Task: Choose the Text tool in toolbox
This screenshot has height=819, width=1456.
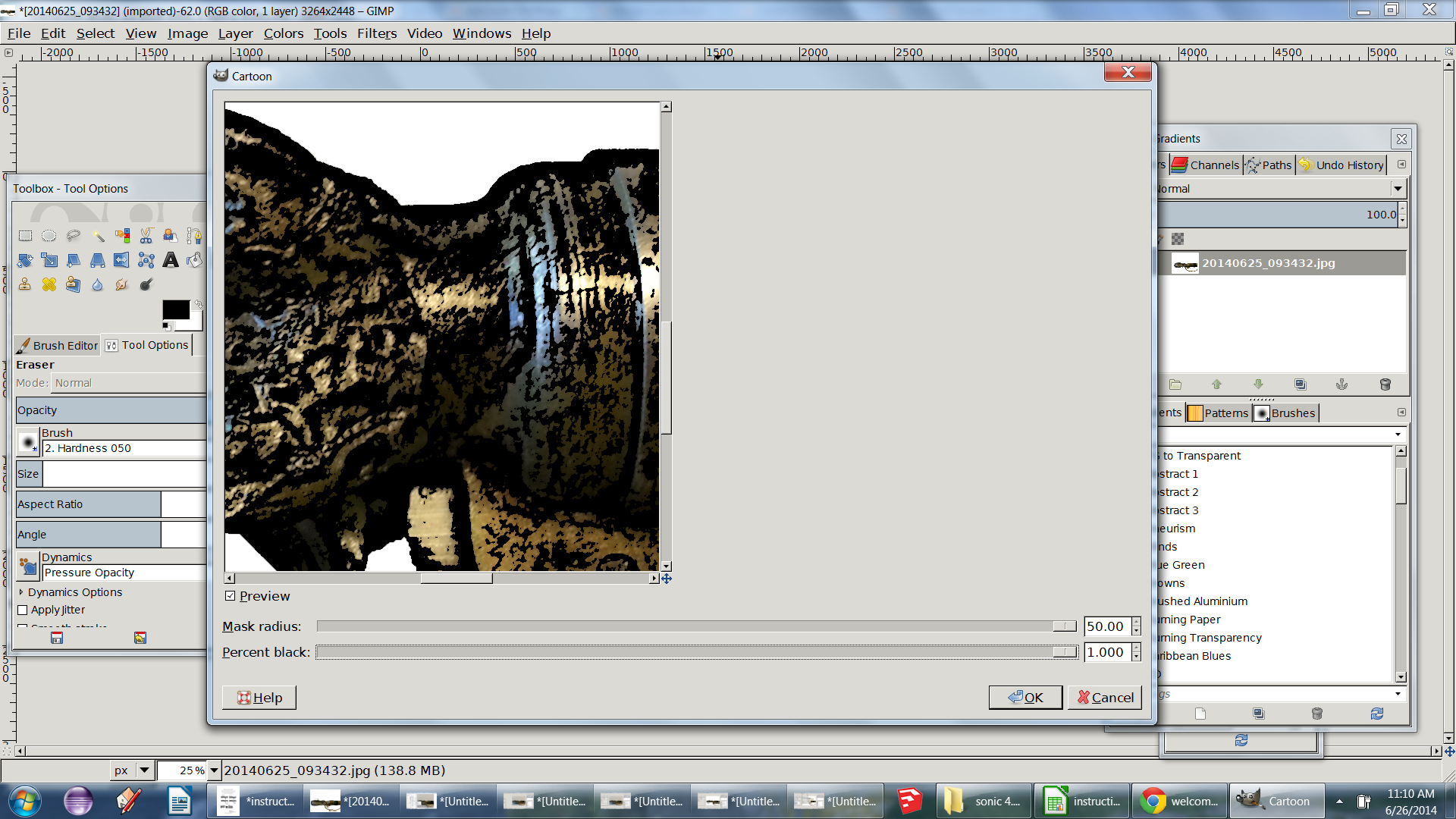Action: tap(171, 260)
